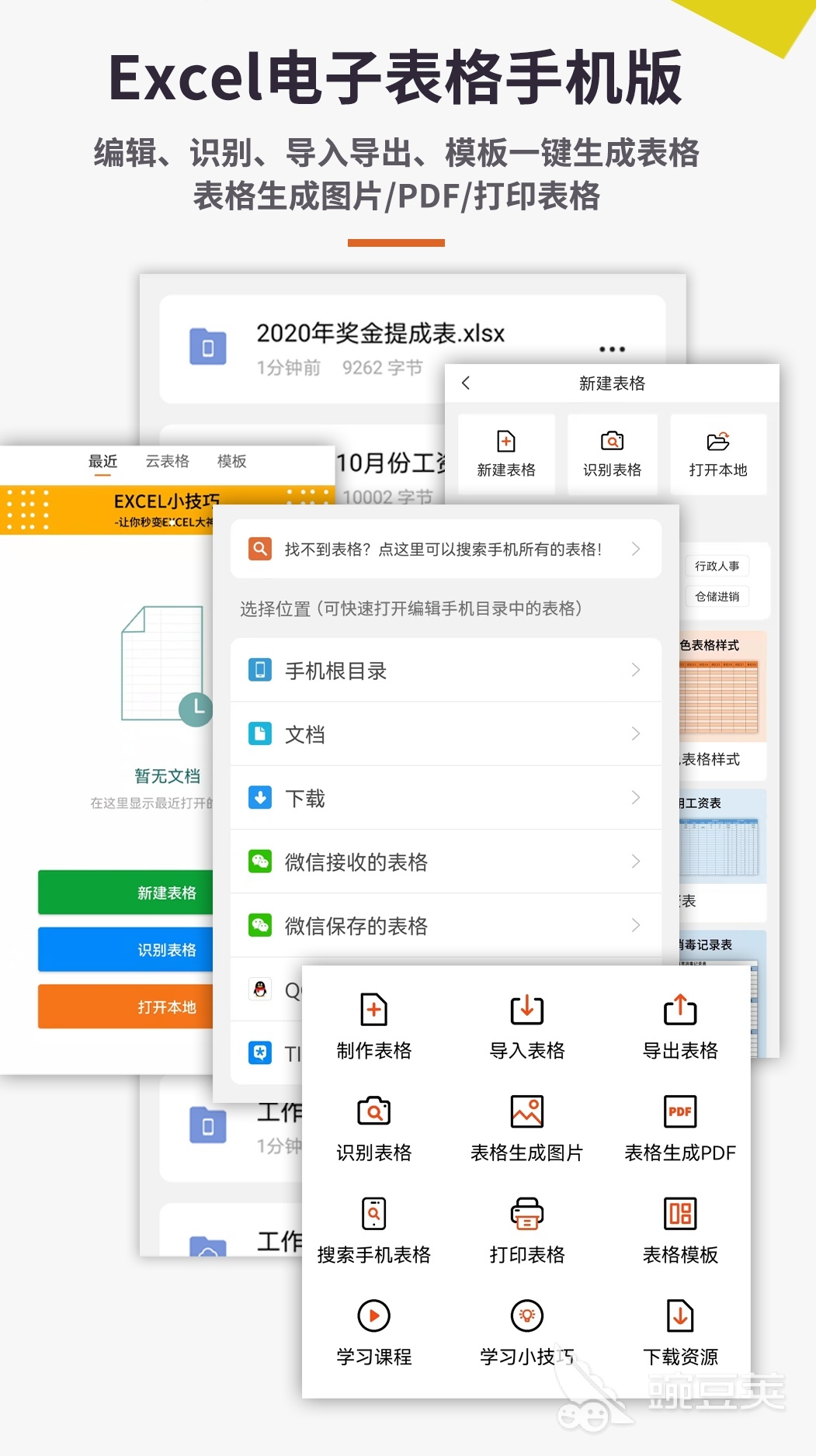The width and height of the screenshot is (816, 1456).
Task: Click the search bar for phone tables
Action: (x=446, y=549)
